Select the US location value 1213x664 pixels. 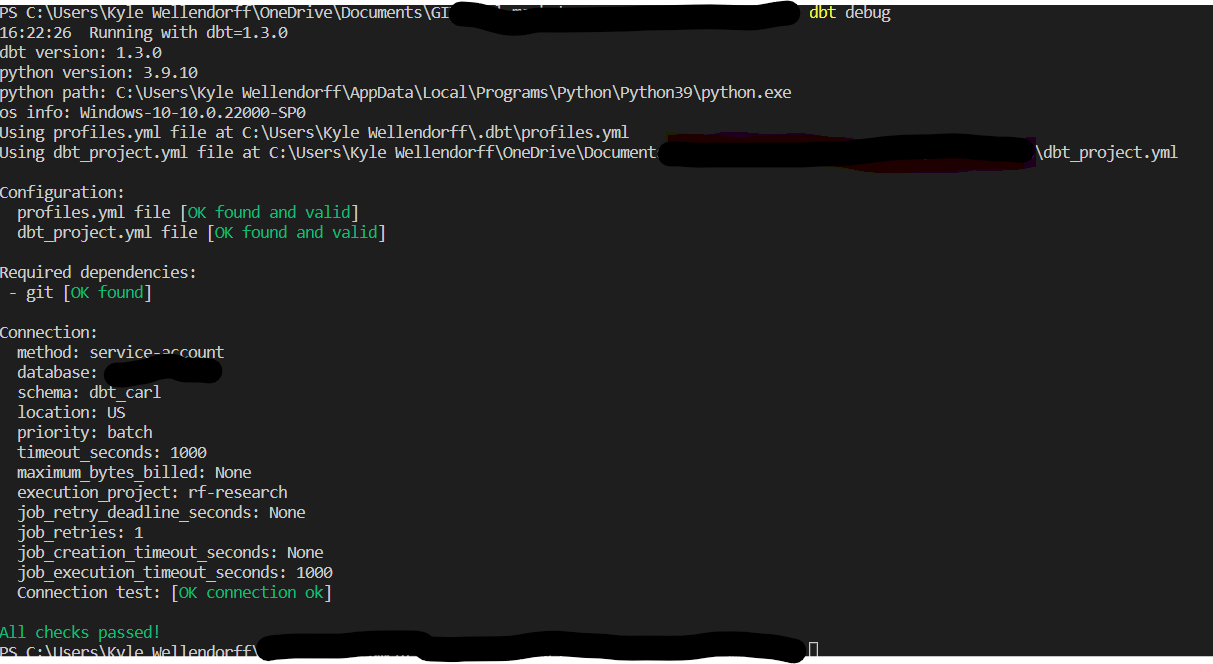(x=115, y=411)
